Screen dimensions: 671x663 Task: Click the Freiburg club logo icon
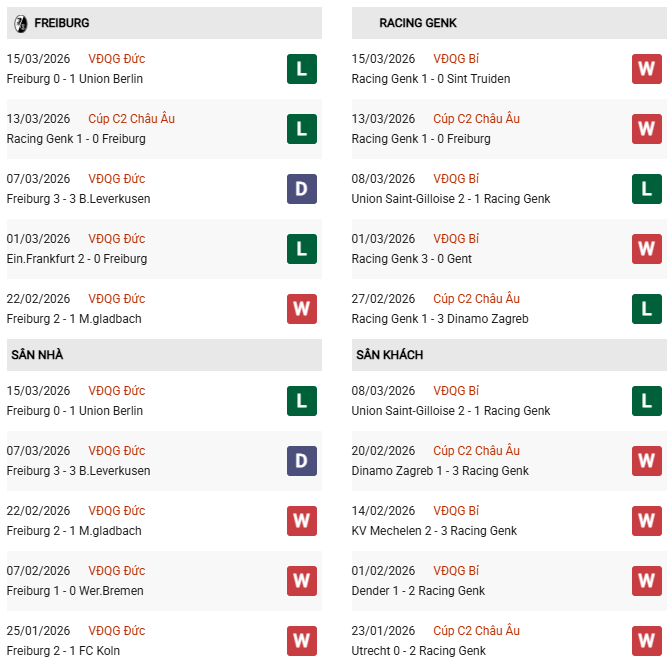point(21,23)
